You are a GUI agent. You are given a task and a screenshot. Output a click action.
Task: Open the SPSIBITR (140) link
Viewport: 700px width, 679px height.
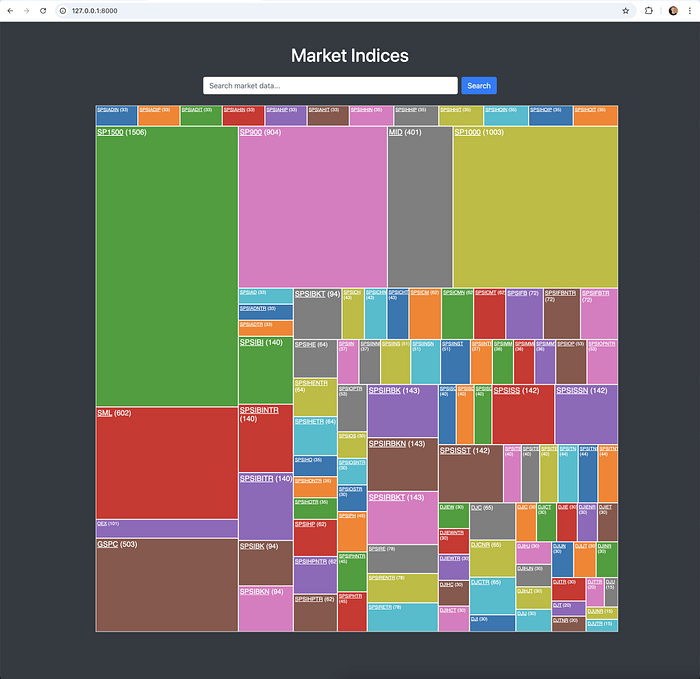256,479
